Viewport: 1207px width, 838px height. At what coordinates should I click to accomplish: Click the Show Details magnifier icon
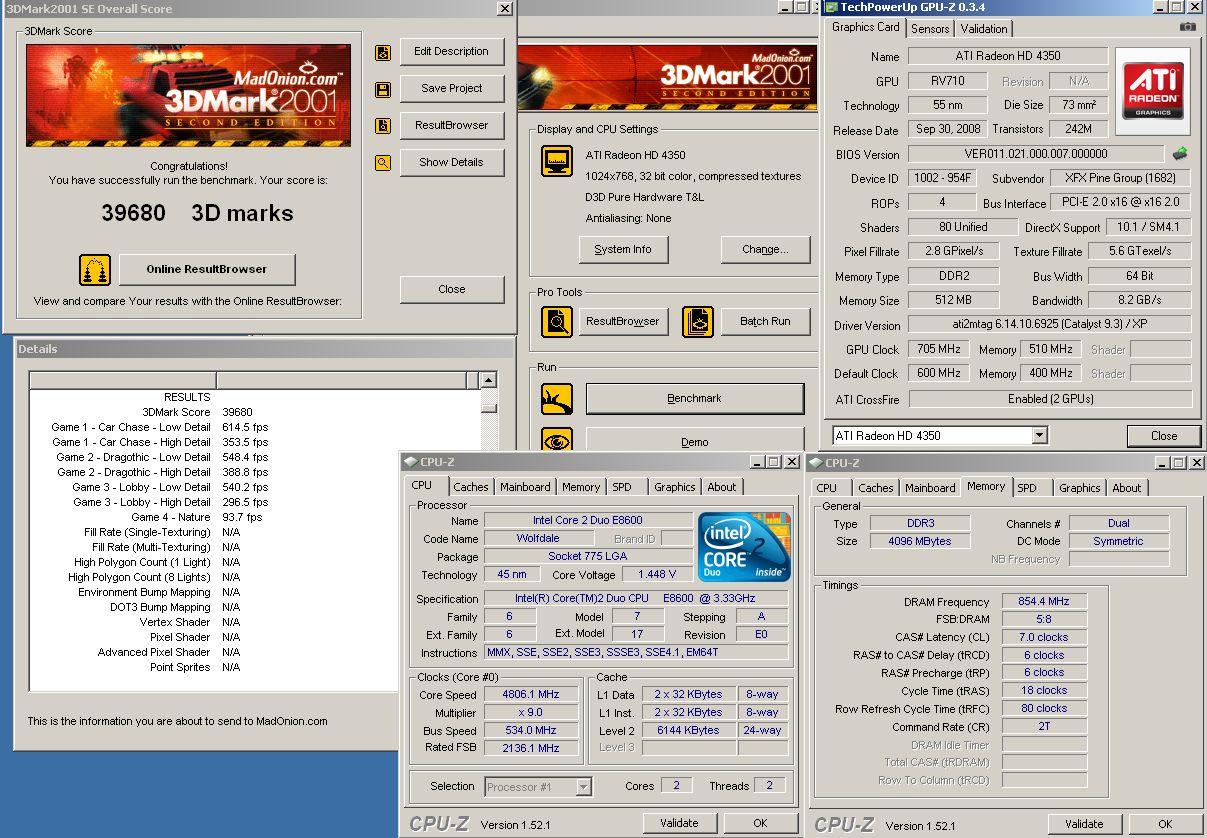383,163
